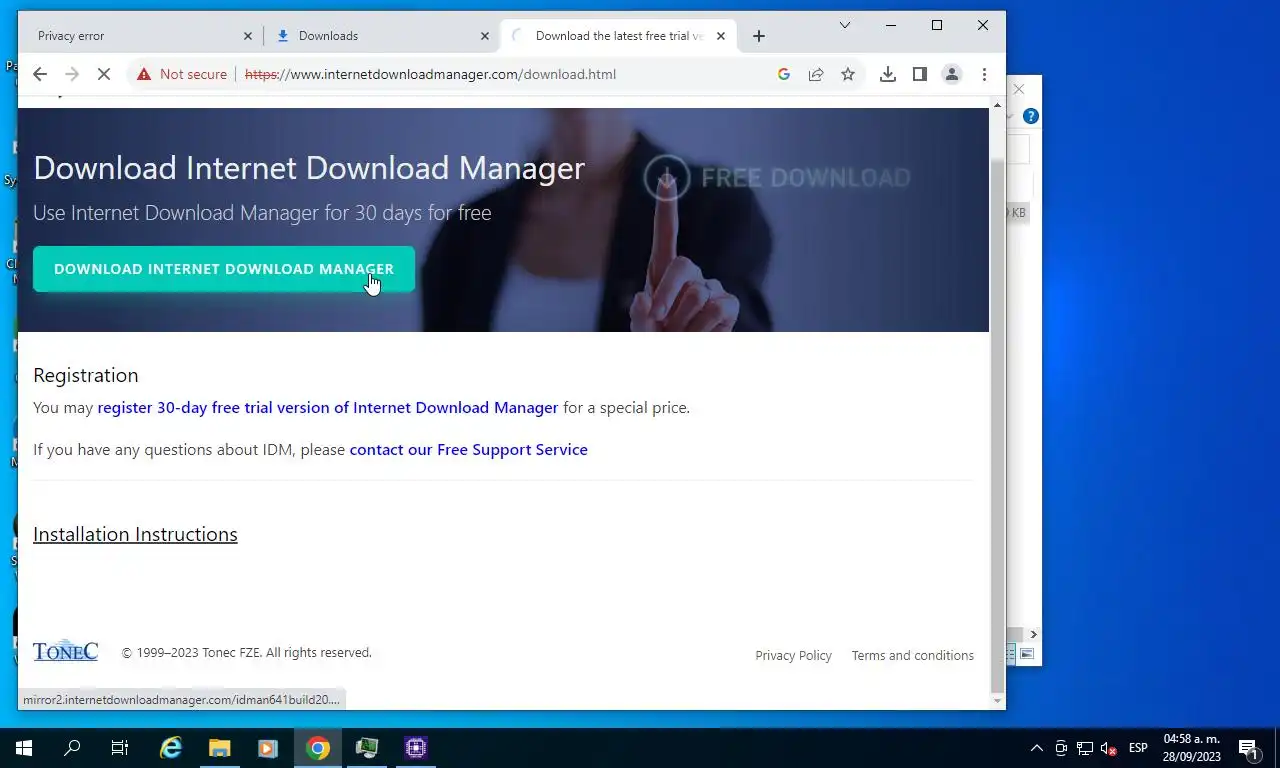Click Chrome icon on taskbar

pyautogui.click(x=318, y=748)
